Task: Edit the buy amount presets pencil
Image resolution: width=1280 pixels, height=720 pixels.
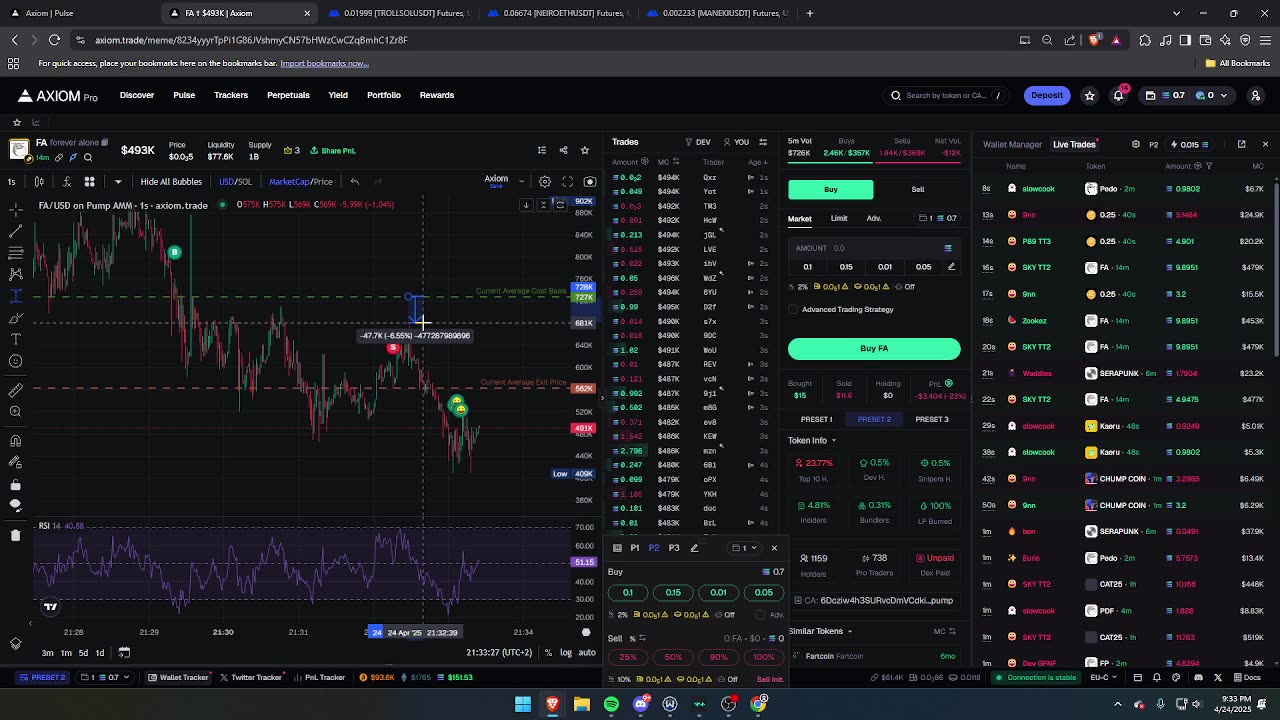Action: (x=951, y=267)
